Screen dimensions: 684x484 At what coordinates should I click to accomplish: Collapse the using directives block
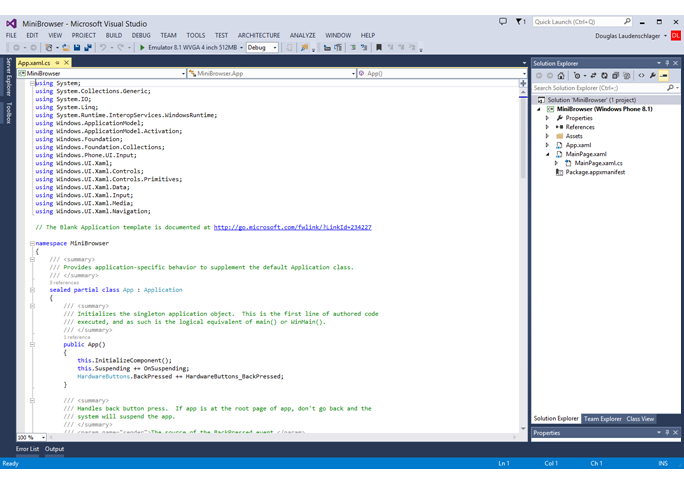coord(32,83)
